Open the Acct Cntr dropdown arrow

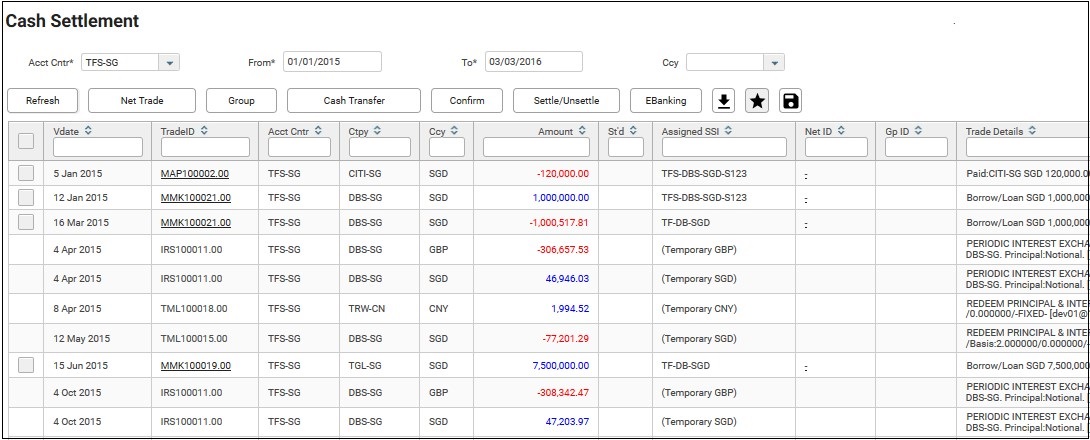[169, 63]
